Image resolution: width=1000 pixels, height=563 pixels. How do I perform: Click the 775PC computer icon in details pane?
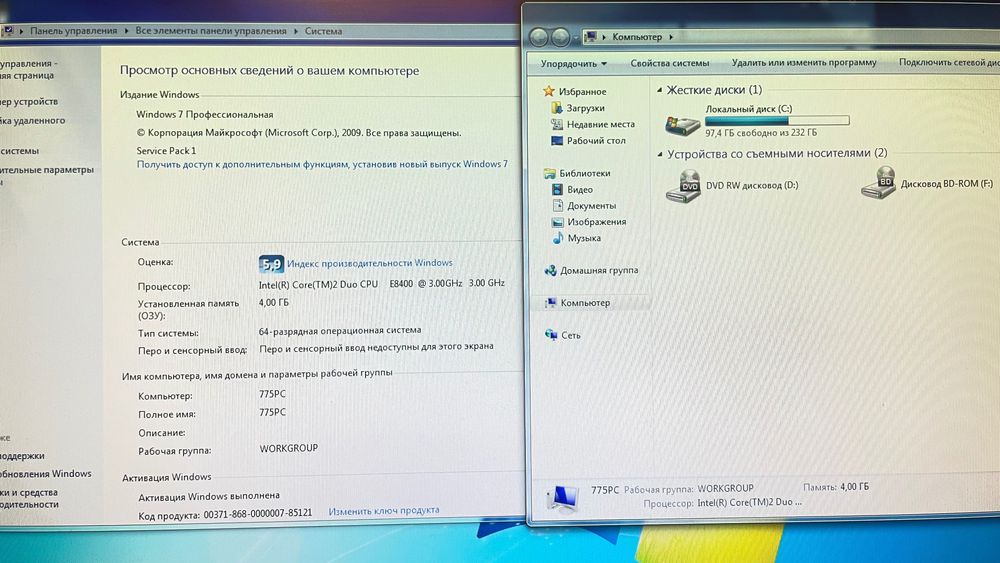[562, 498]
